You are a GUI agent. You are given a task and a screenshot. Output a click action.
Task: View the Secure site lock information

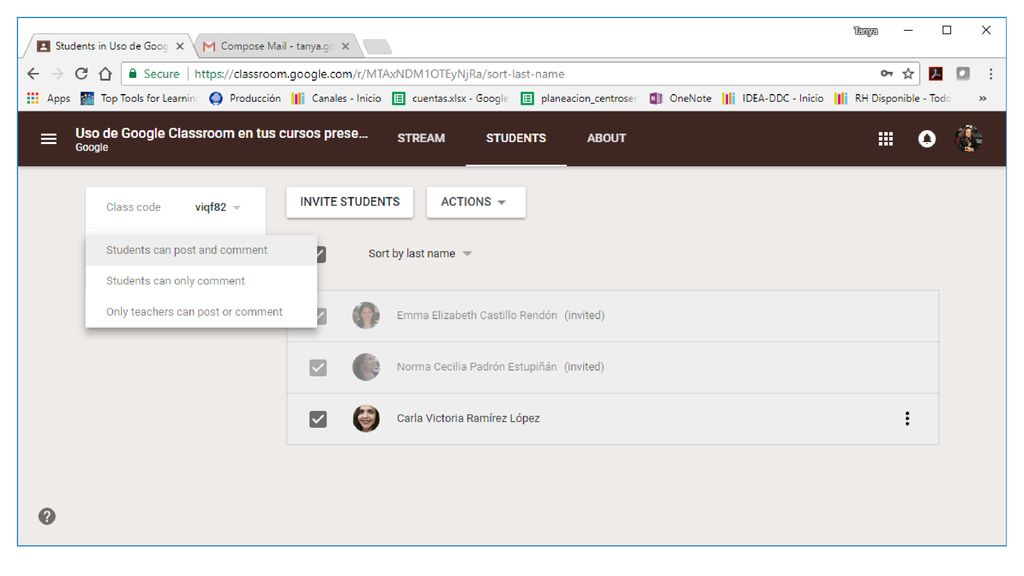point(153,74)
